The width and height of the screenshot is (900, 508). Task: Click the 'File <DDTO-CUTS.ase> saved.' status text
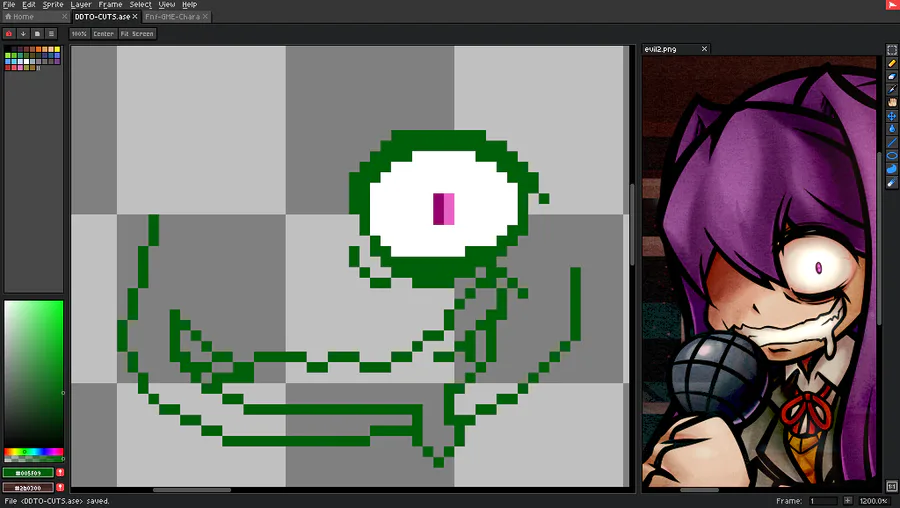tap(57, 501)
